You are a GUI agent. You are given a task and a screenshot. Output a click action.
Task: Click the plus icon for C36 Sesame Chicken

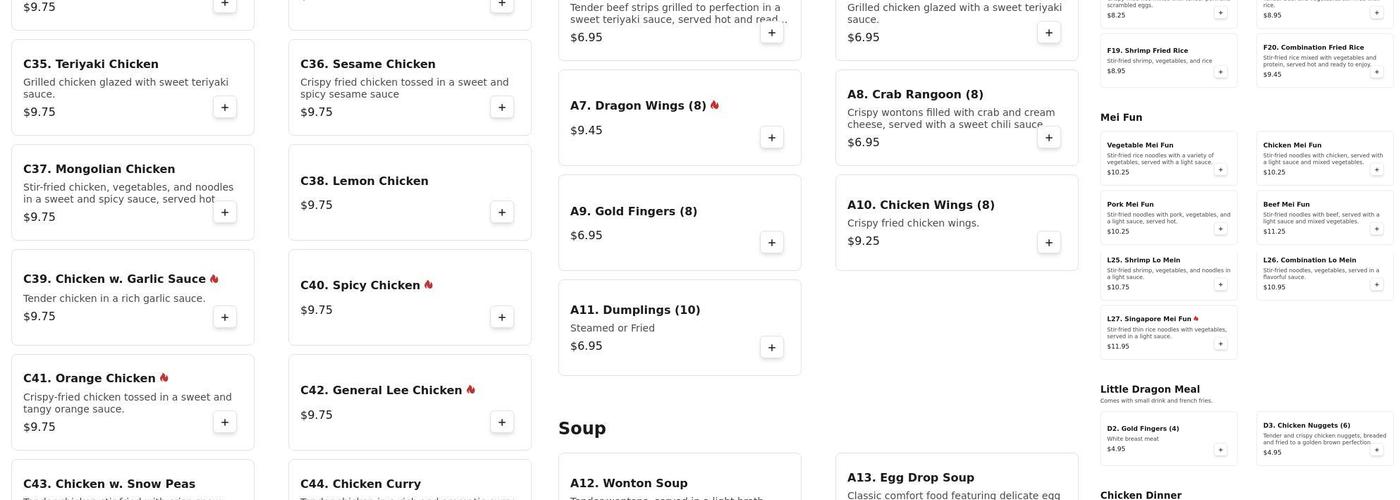(x=502, y=108)
